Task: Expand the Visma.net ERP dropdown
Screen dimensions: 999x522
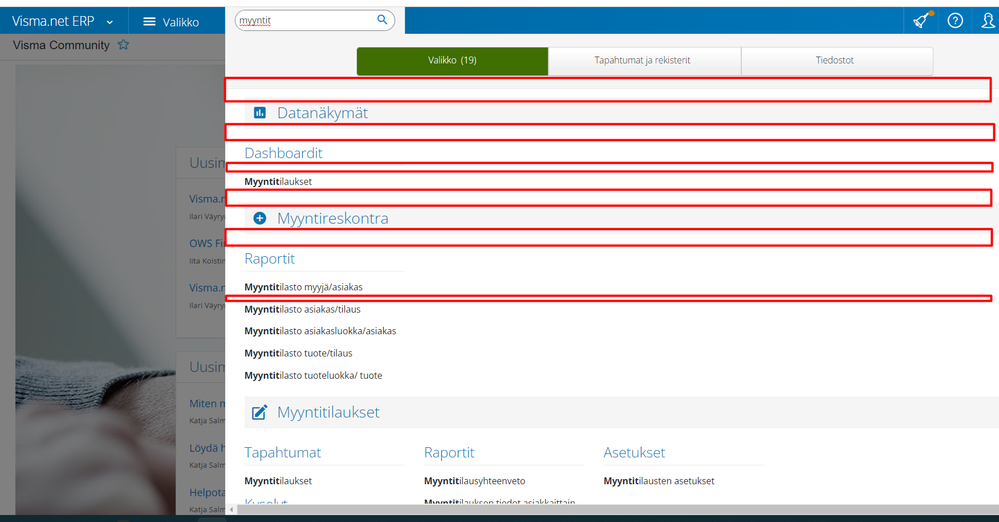Action: 110,22
